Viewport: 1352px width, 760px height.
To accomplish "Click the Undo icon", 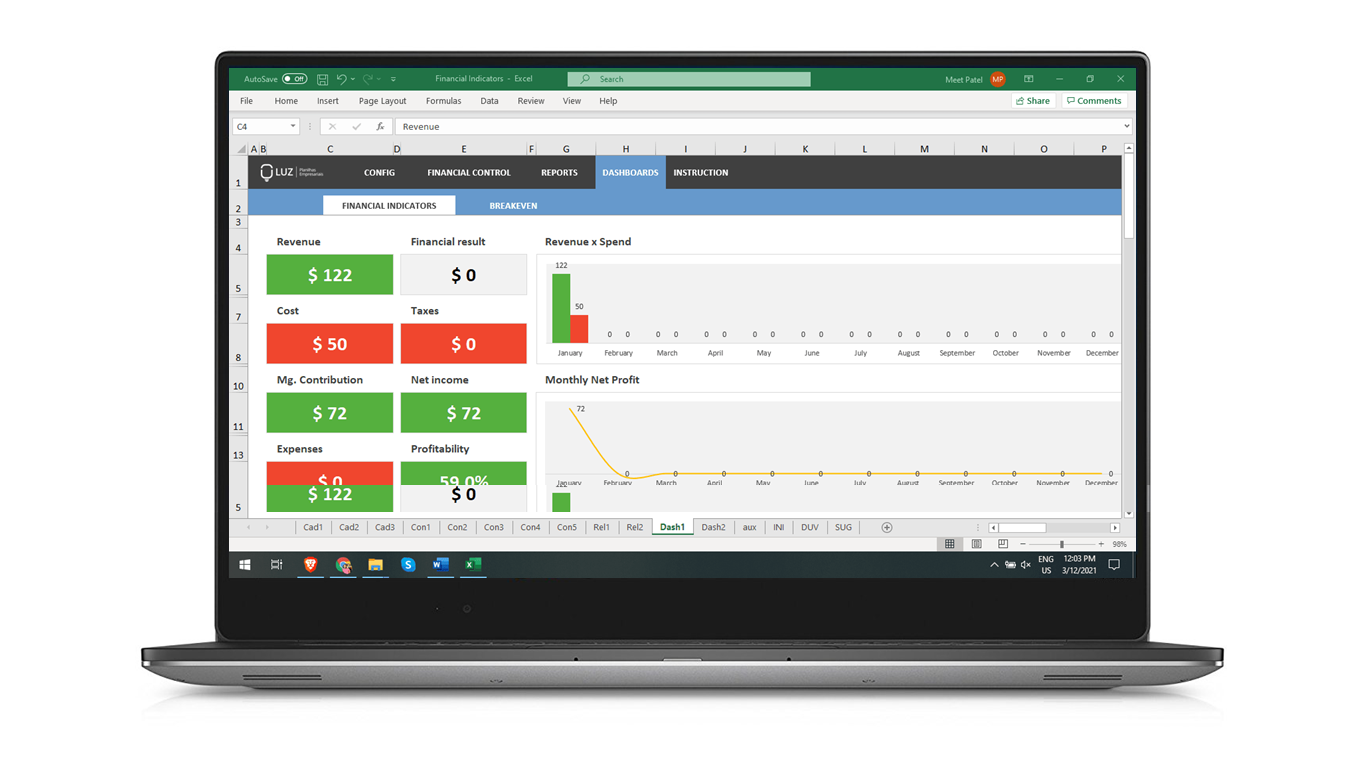I will (342, 79).
